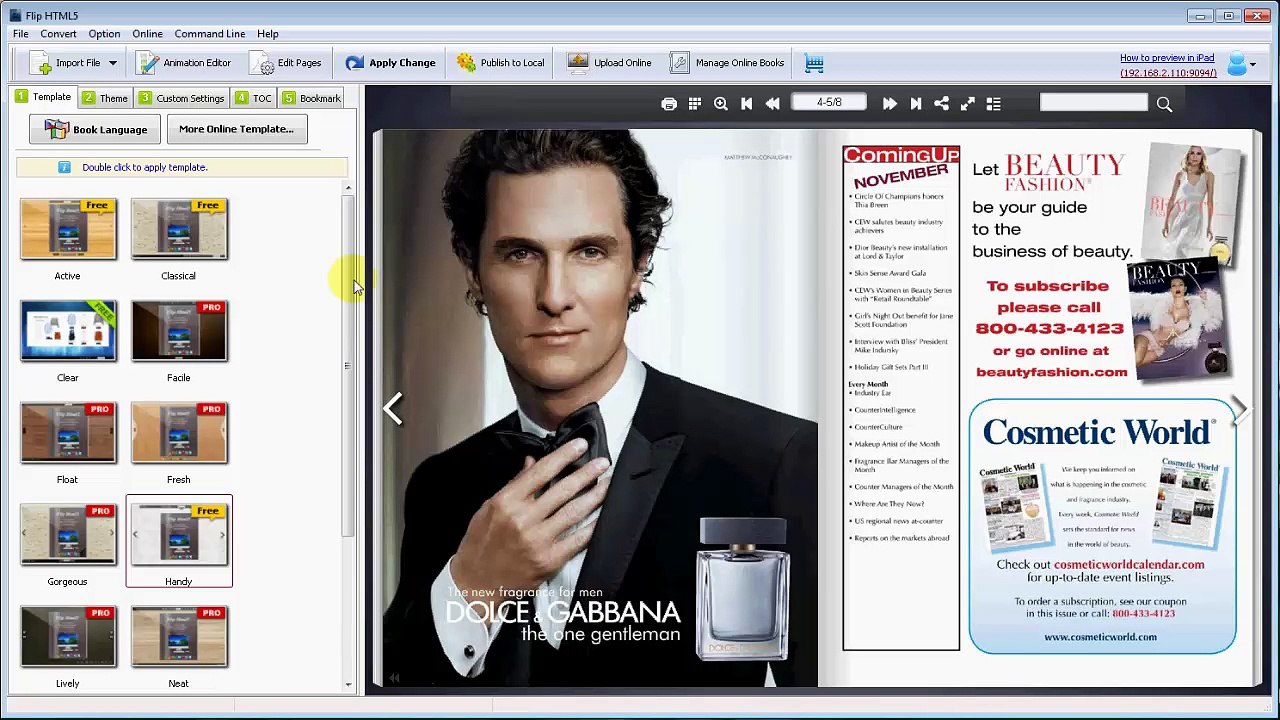Screen dimensions: 1280x720
Task: Open the shopping cart icon in toolbar
Action: point(814,63)
